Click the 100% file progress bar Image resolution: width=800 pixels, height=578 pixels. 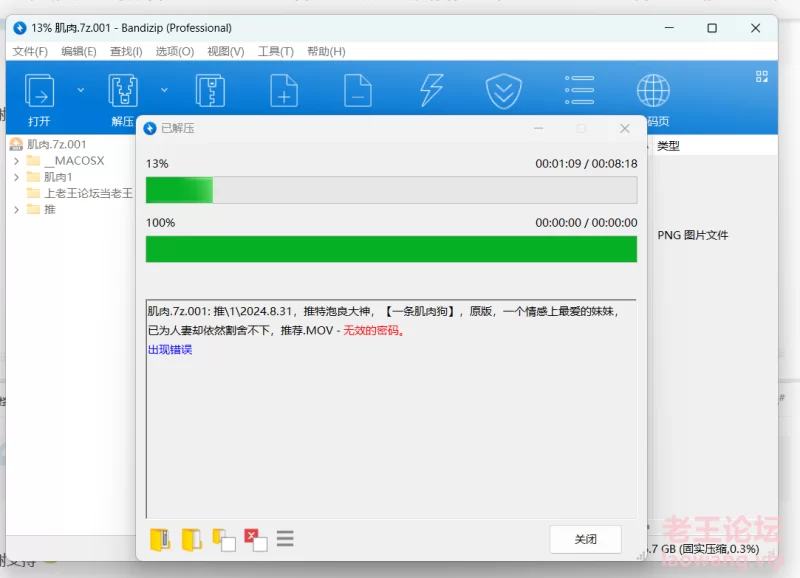391,249
